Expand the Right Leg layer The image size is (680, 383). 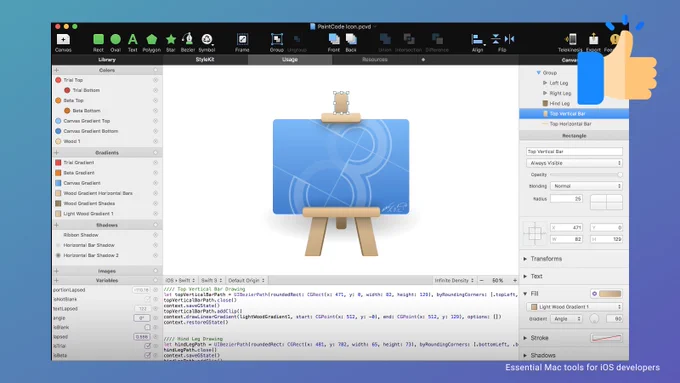point(545,93)
